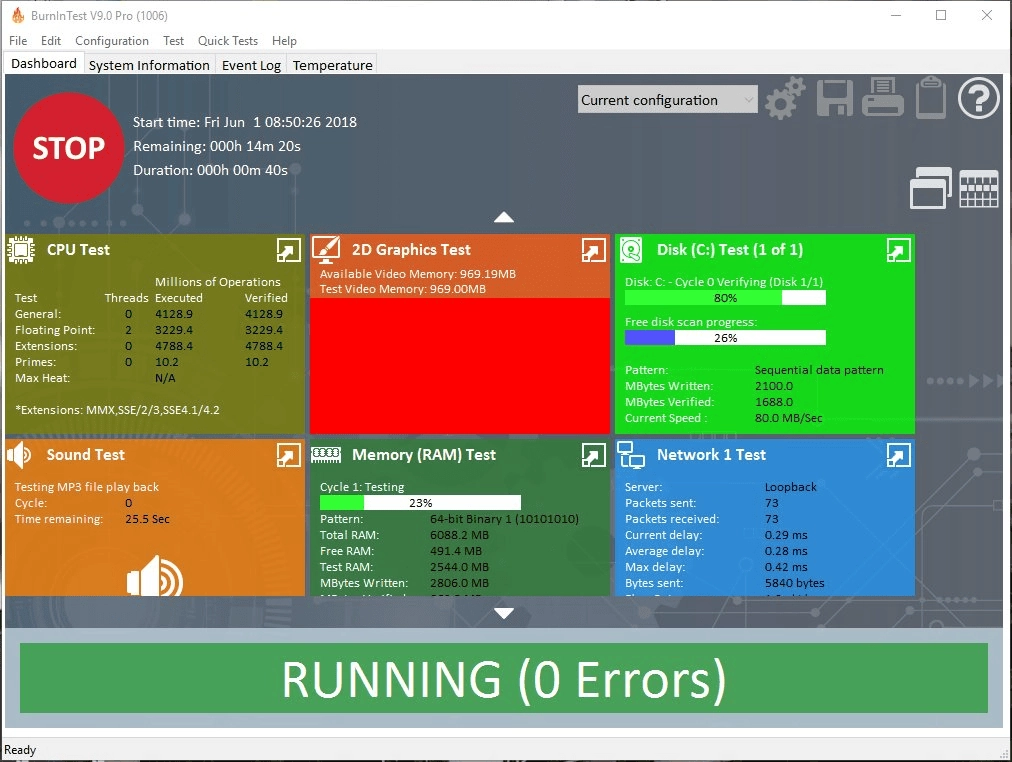Click the calendar grid tile view icon
Viewport: 1012px width, 762px height.
[x=978, y=188]
